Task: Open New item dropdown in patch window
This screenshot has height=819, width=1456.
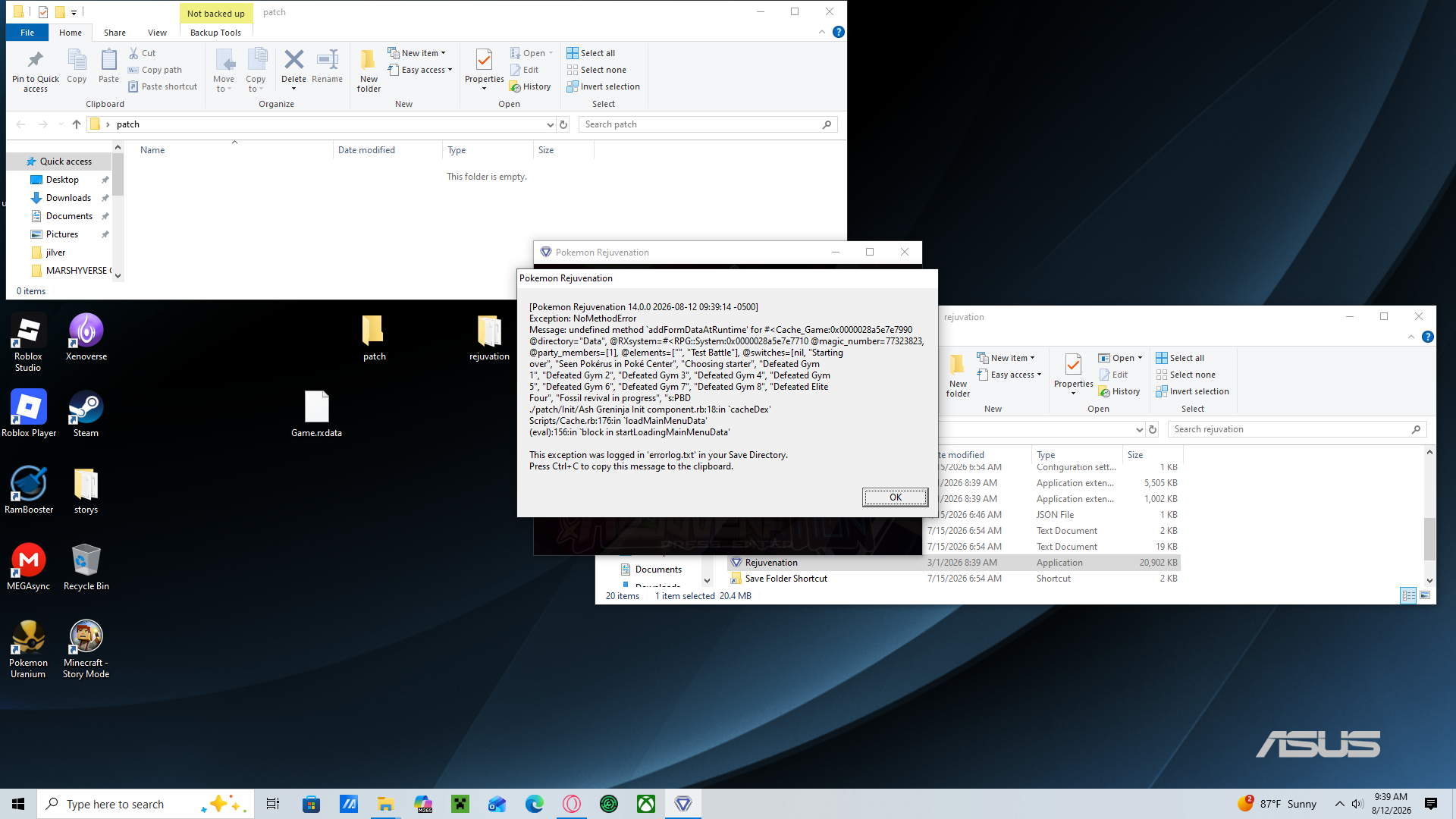Action: point(417,53)
